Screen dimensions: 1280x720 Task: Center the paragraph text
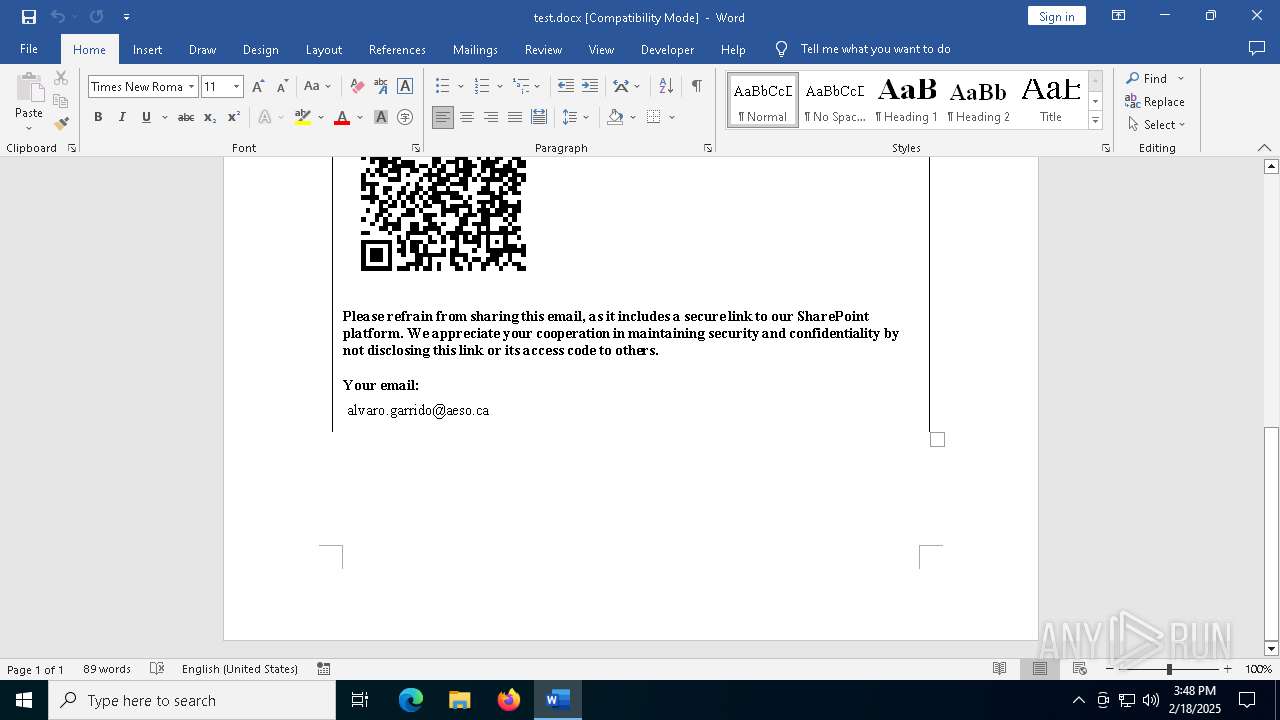pos(467,117)
